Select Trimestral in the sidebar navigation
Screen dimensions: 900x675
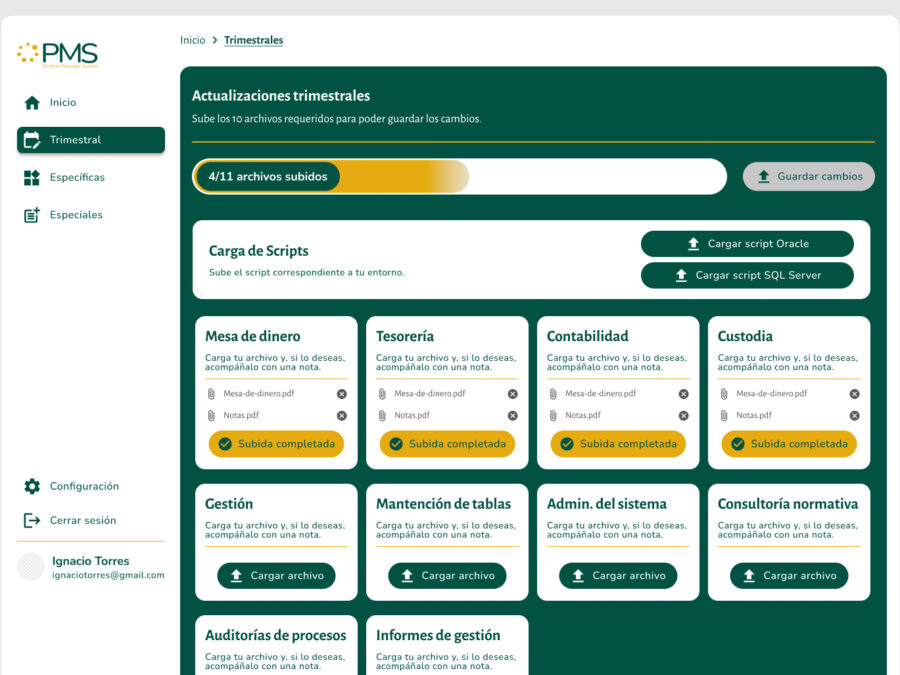point(90,140)
